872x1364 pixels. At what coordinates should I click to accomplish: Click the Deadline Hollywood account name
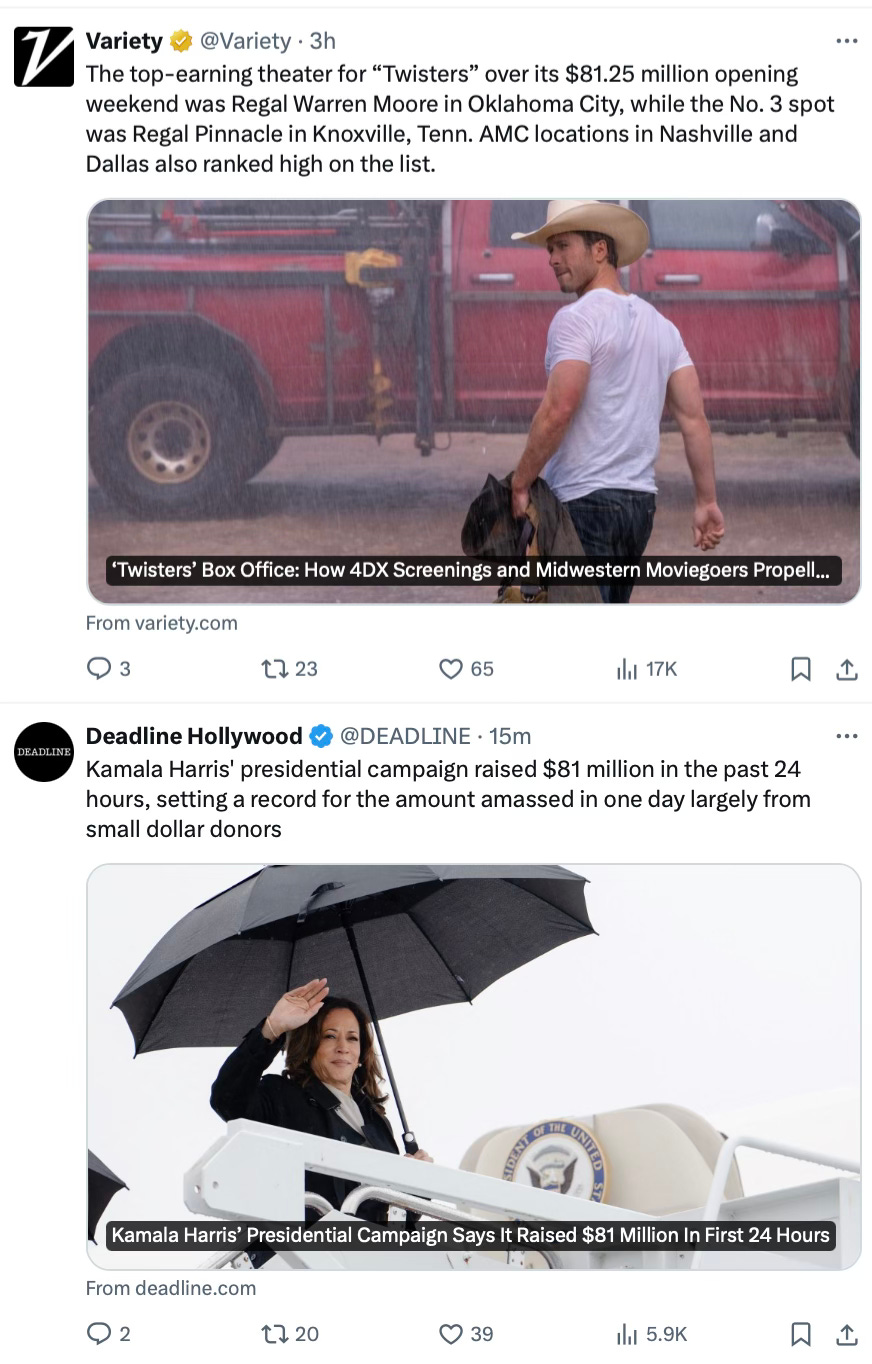194,736
